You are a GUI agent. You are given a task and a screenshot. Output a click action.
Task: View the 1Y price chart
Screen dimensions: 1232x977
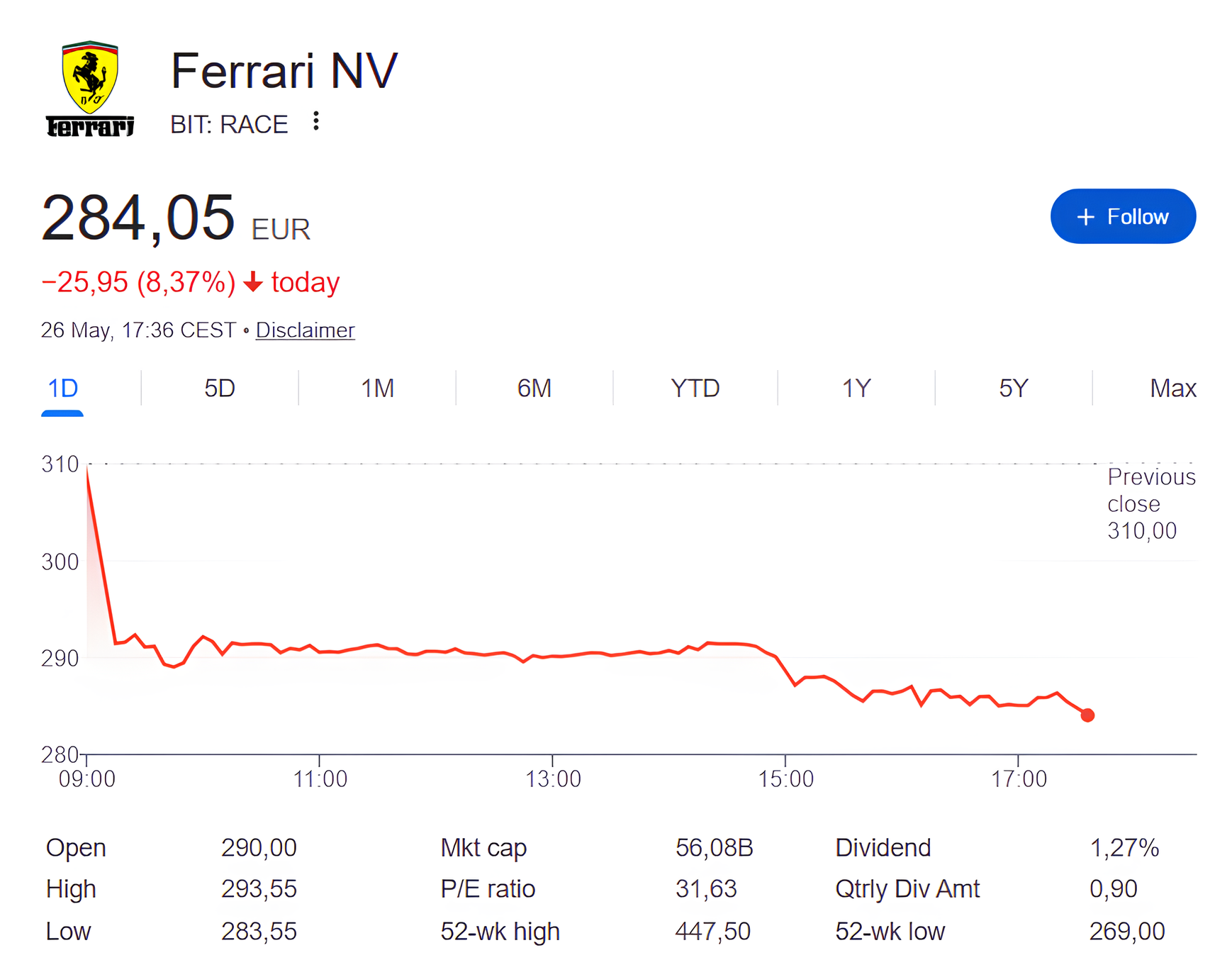(x=856, y=389)
